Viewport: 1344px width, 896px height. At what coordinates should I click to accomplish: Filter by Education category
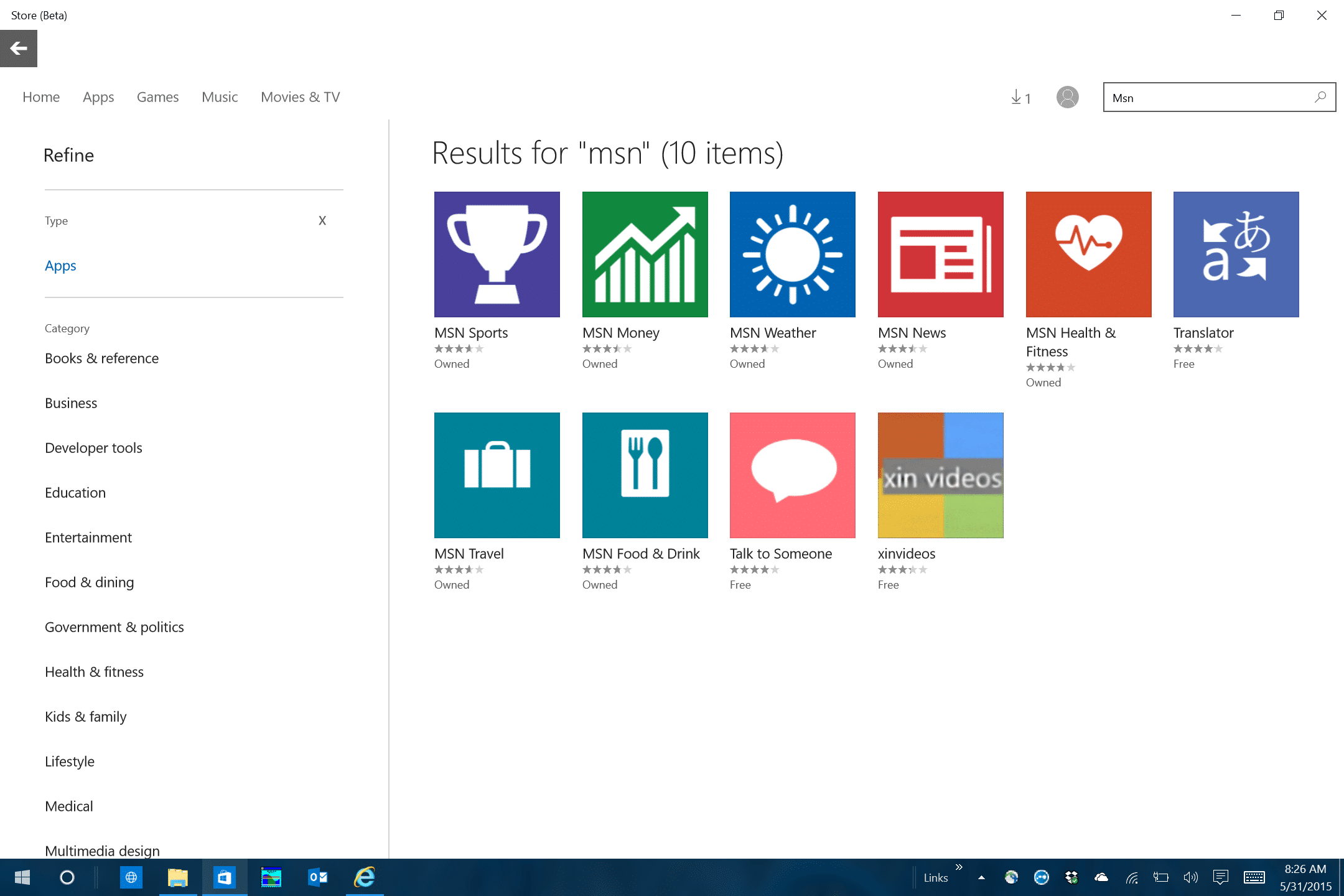75,493
